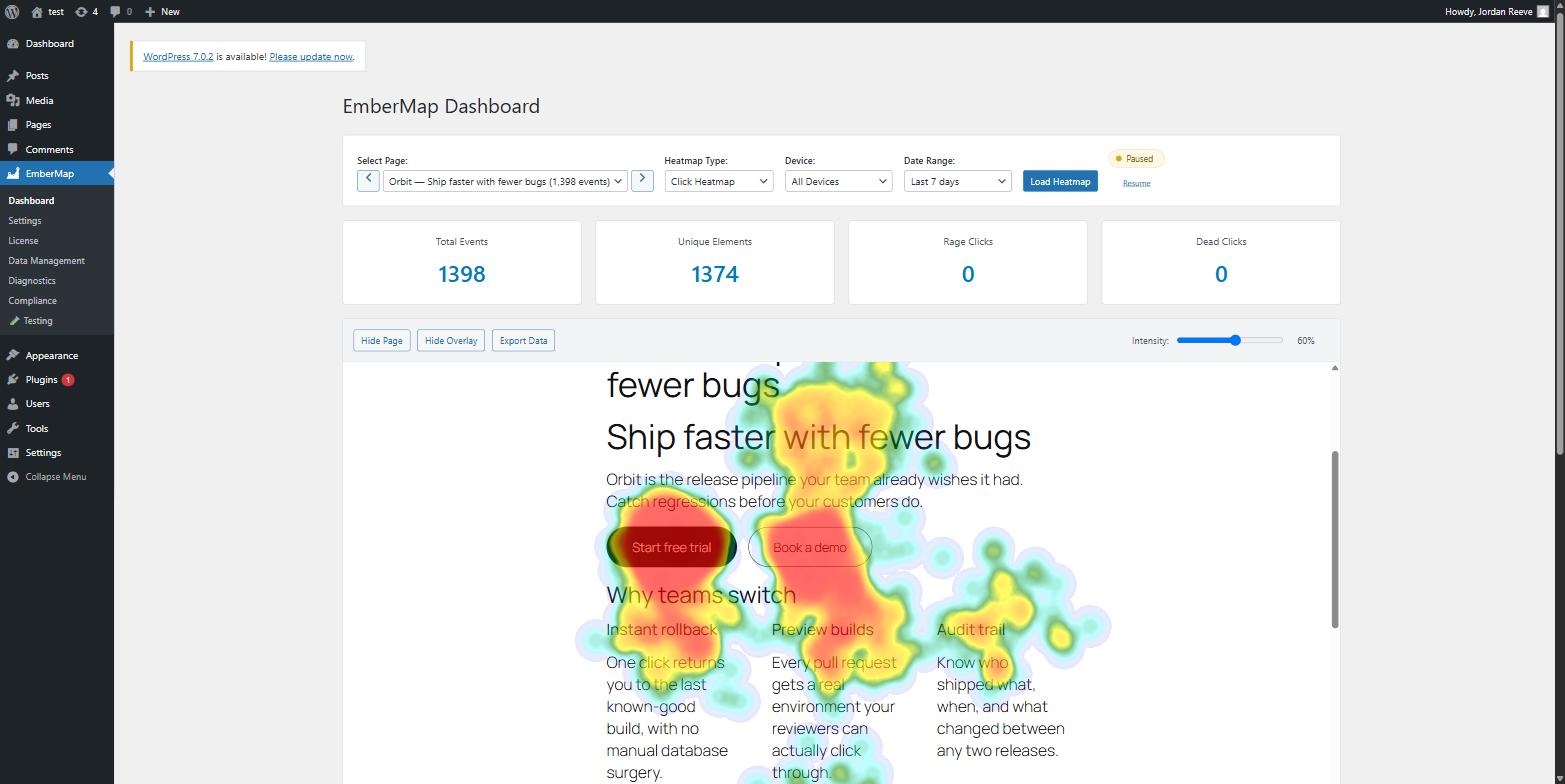This screenshot has height=784, width=1565.
Task: Visit the site via the home icon
Action: (37, 12)
